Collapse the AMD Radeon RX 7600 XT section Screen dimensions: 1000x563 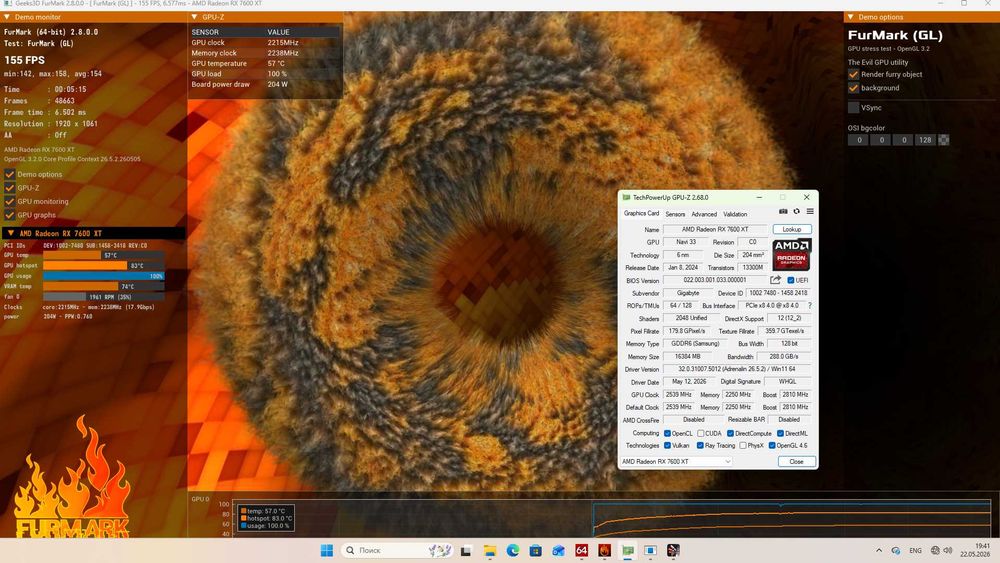[x=10, y=233]
